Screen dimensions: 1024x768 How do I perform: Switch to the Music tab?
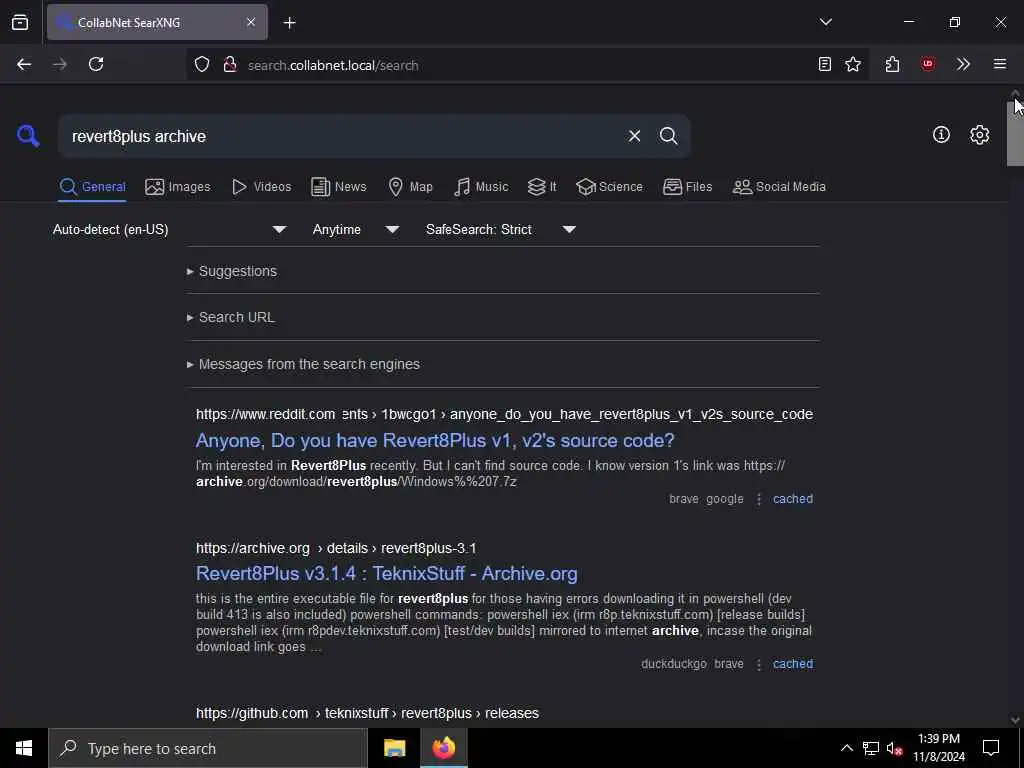[x=481, y=187]
